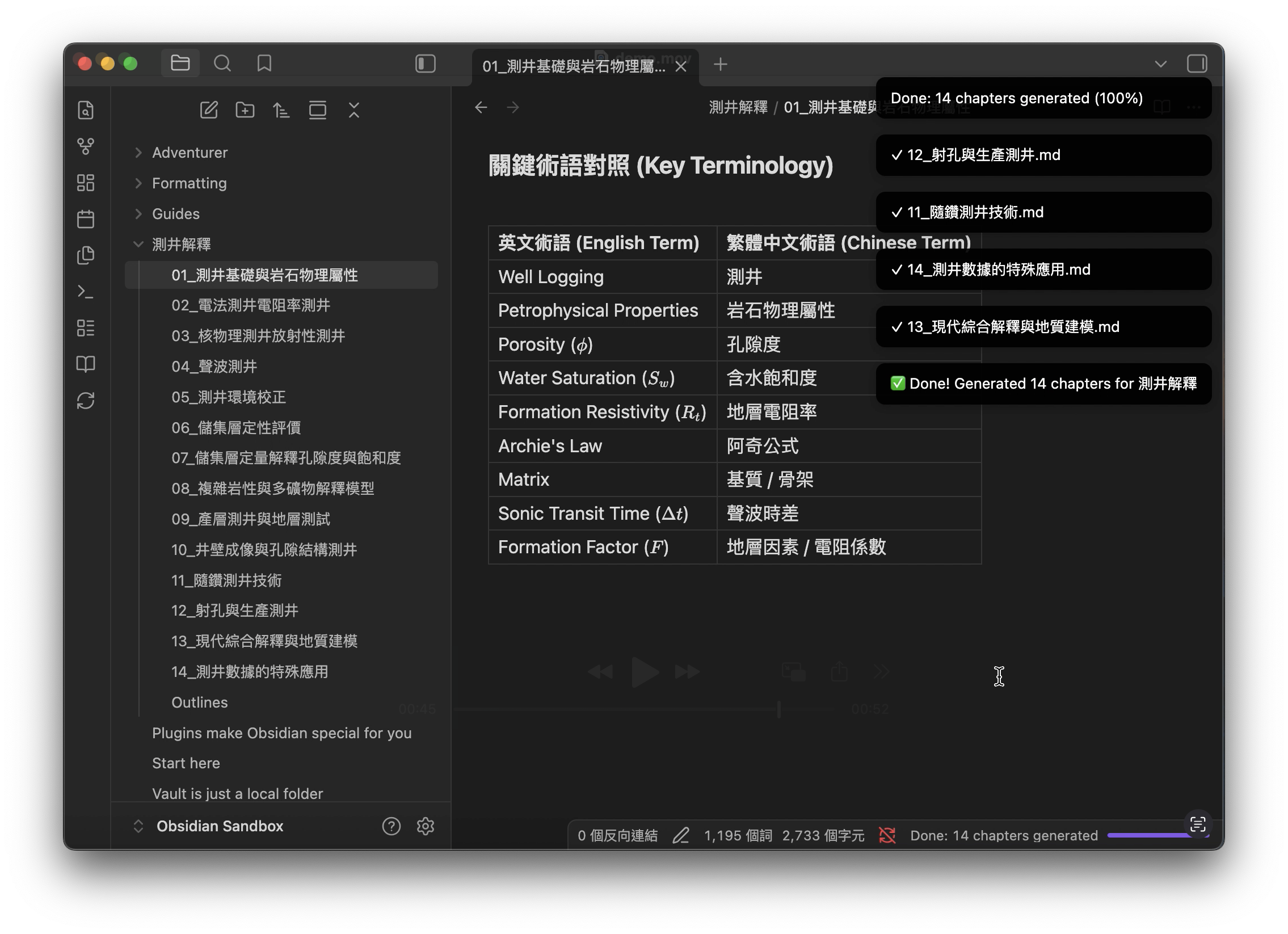Click the red sync status icon
Viewport: 1288px width, 934px height.
[887, 836]
